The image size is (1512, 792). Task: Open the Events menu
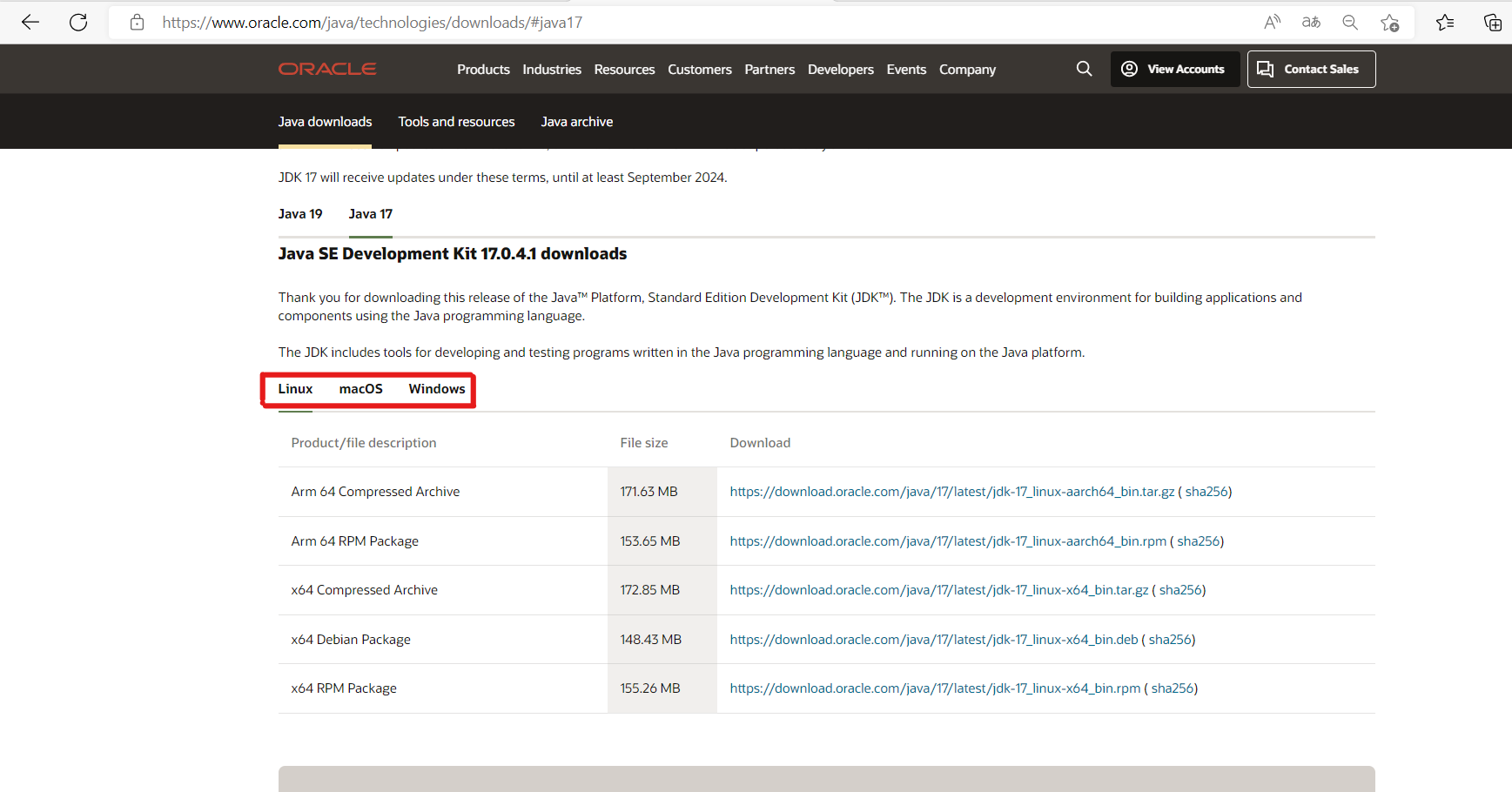[906, 70]
